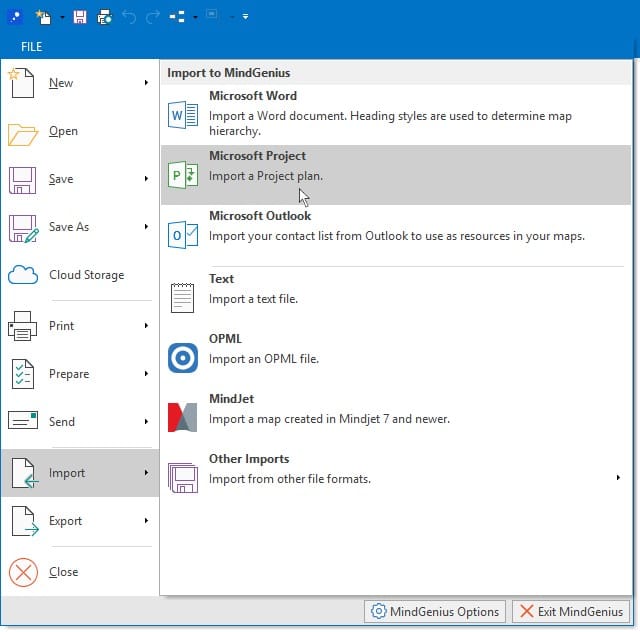Image resolution: width=640 pixels, height=632 pixels.
Task: Choose OPML import option
Action: (x=396, y=358)
